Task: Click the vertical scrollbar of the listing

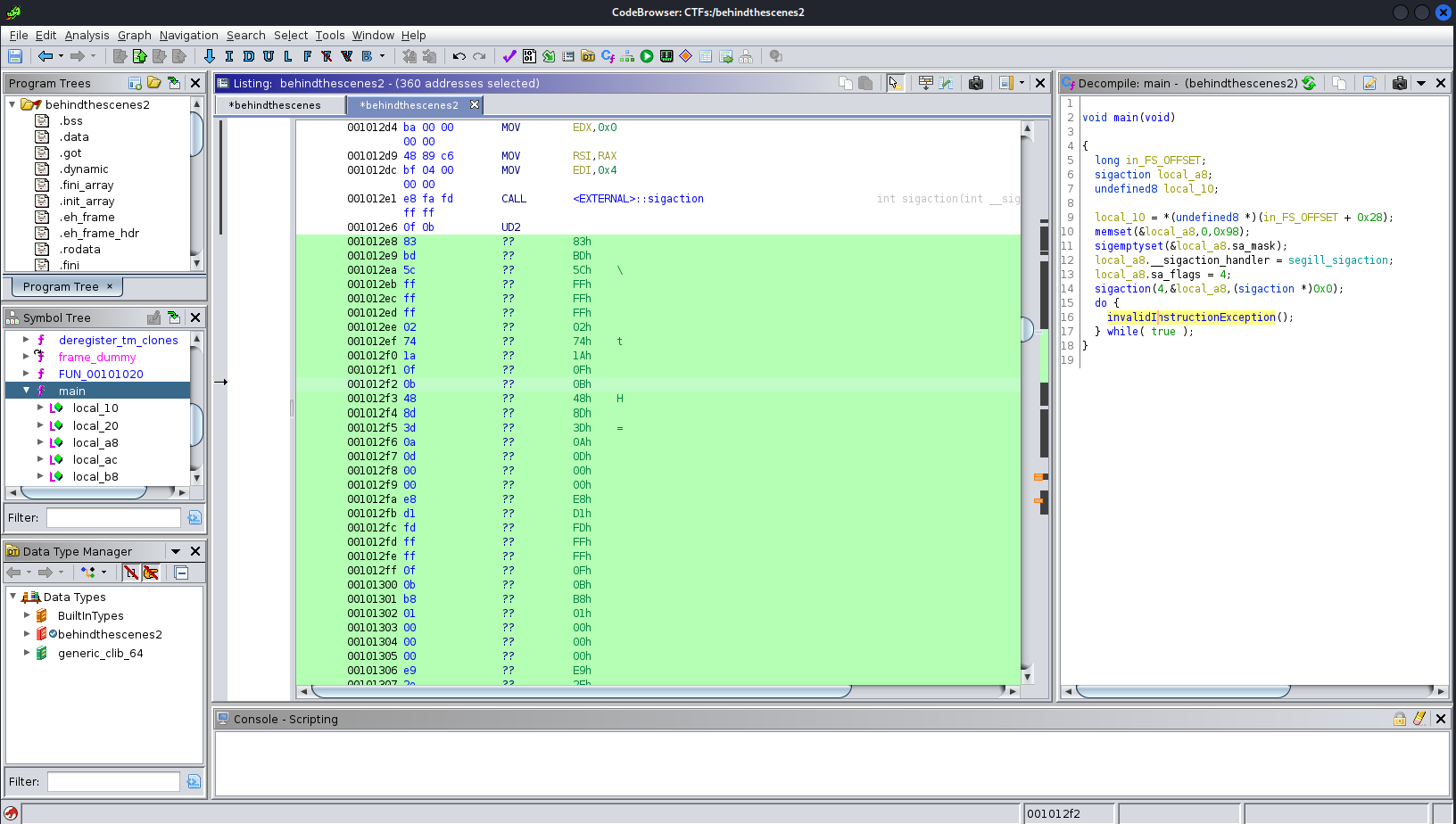Action: pyautogui.click(x=1027, y=401)
